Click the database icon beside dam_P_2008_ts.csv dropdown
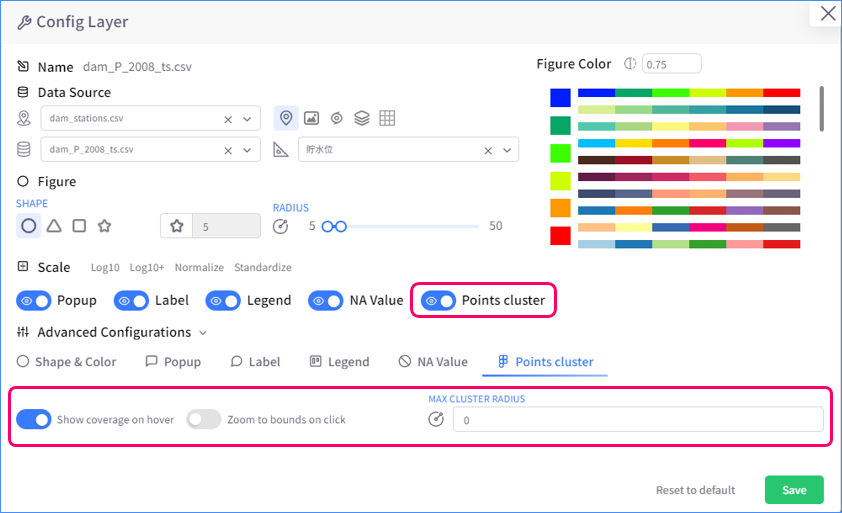The image size is (842, 513). click(x=24, y=149)
